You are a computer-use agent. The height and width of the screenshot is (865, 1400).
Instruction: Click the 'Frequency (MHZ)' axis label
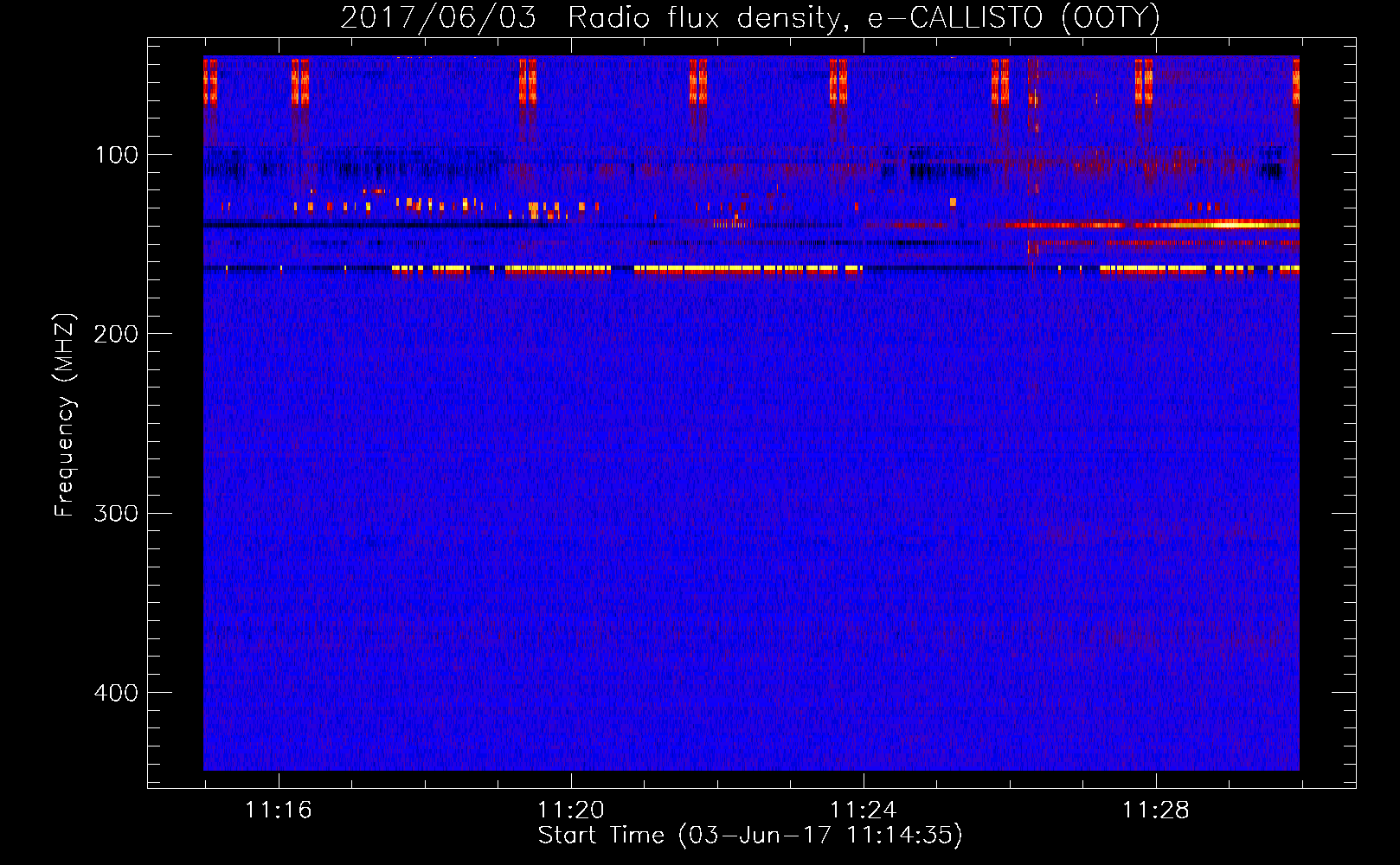coord(65,414)
